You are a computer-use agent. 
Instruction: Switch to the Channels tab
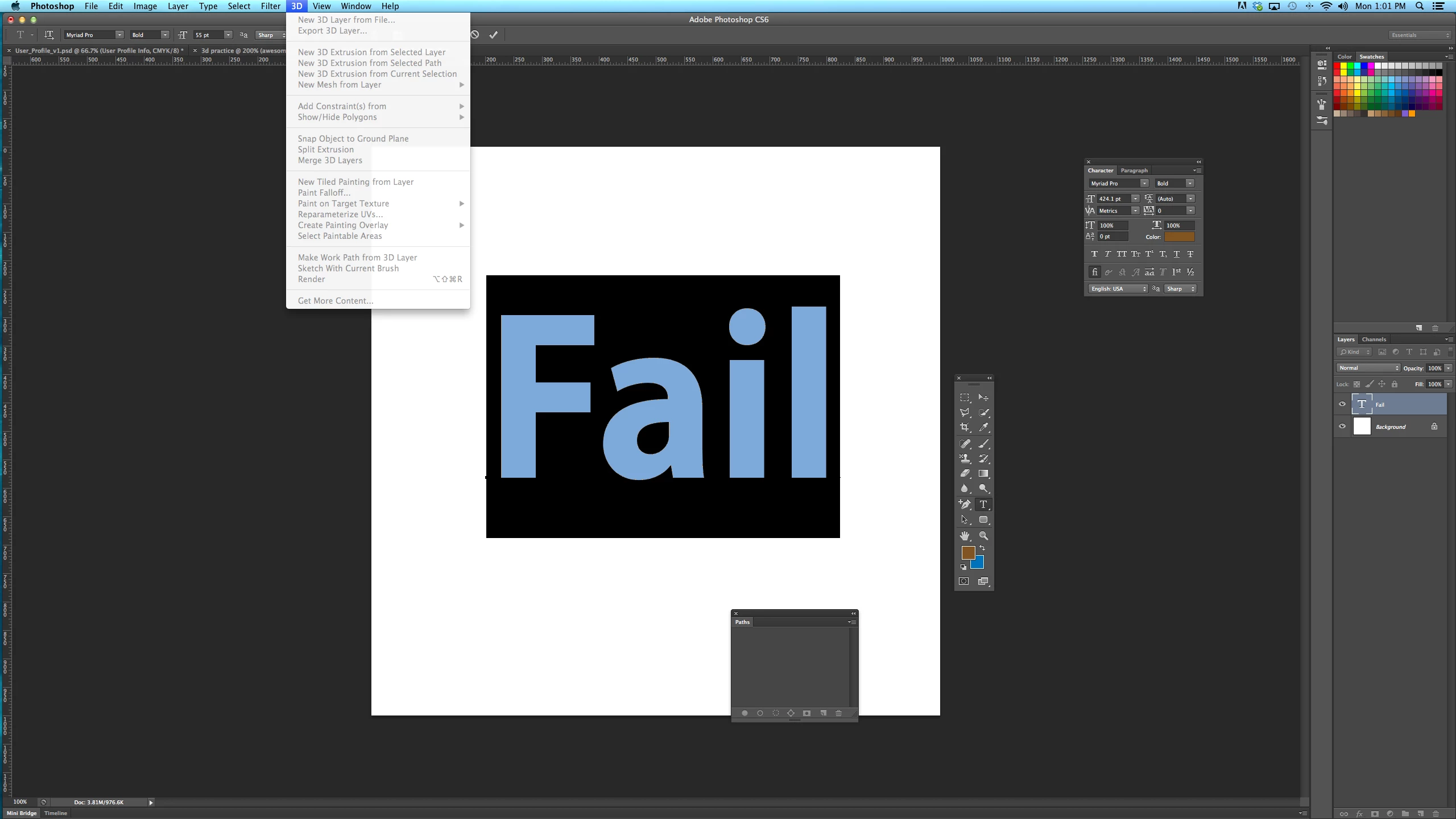(x=1374, y=340)
